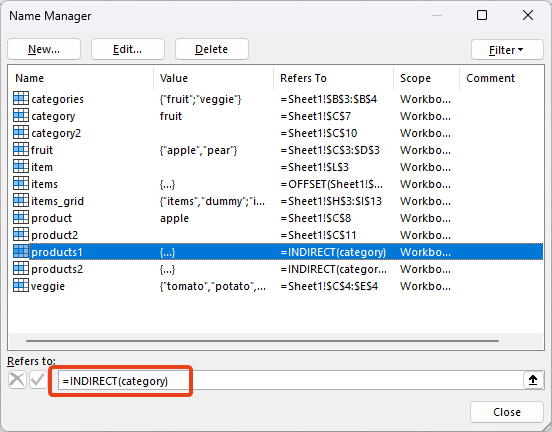Click the reference =Sheet1!$H$3:$I$13
Image resolution: width=552 pixels, height=432 pixels.
(331, 201)
